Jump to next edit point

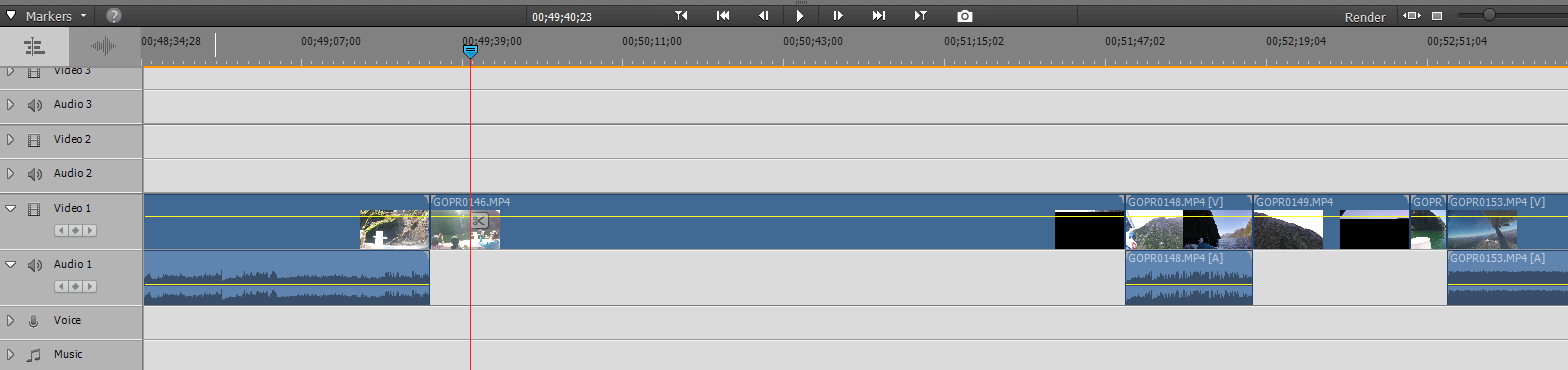tap(879, 16)
